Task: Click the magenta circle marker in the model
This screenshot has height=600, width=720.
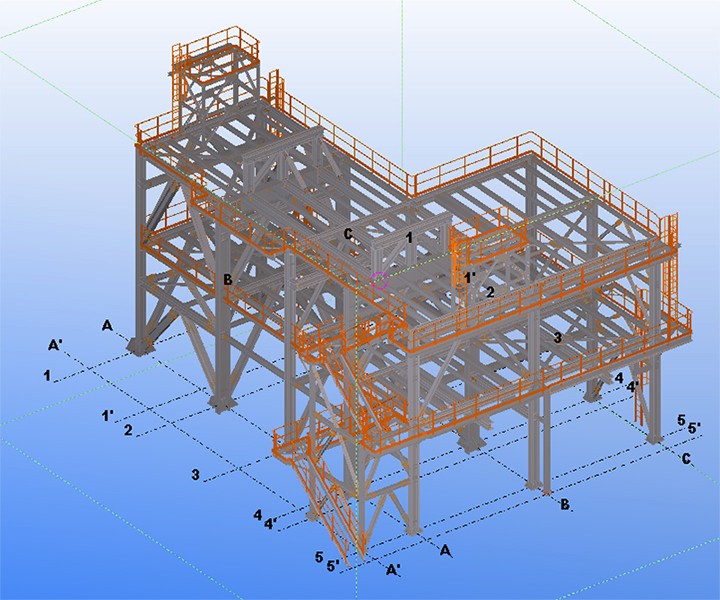Action: tap(379, 281)
